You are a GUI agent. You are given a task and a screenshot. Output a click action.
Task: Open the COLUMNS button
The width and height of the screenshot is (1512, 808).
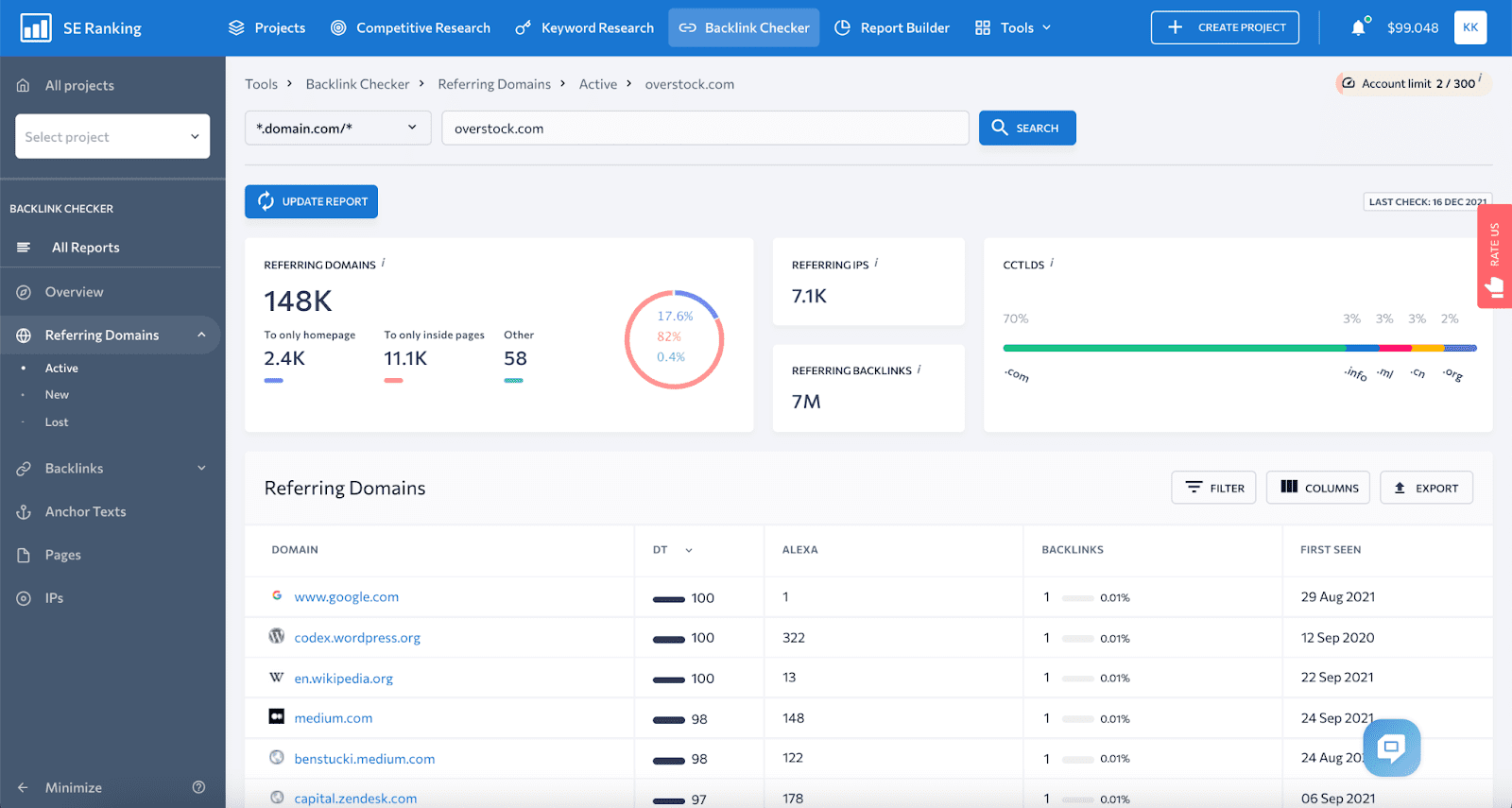coord(1318,488)
